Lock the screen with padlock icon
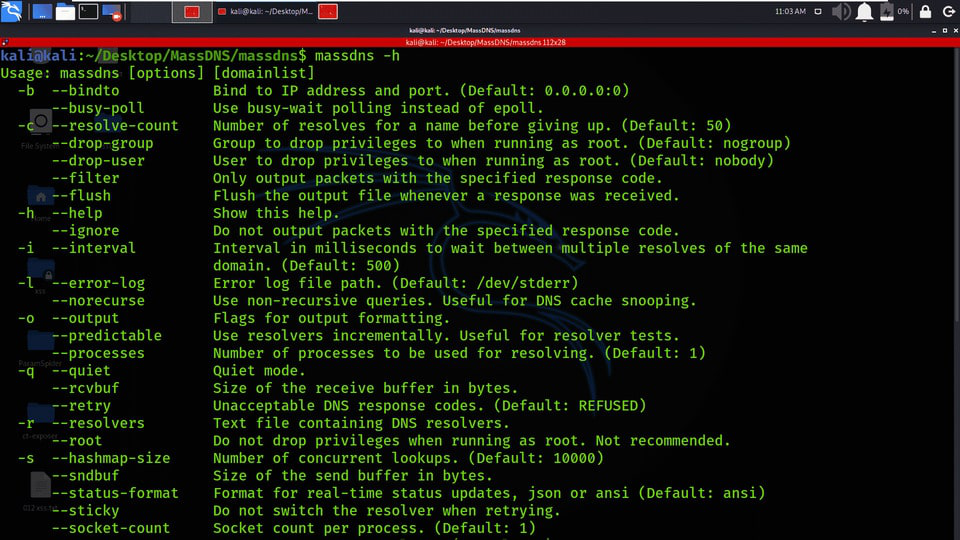Viewport: 960px width, 540px height. pyautogui.click(x=925, y=12)
